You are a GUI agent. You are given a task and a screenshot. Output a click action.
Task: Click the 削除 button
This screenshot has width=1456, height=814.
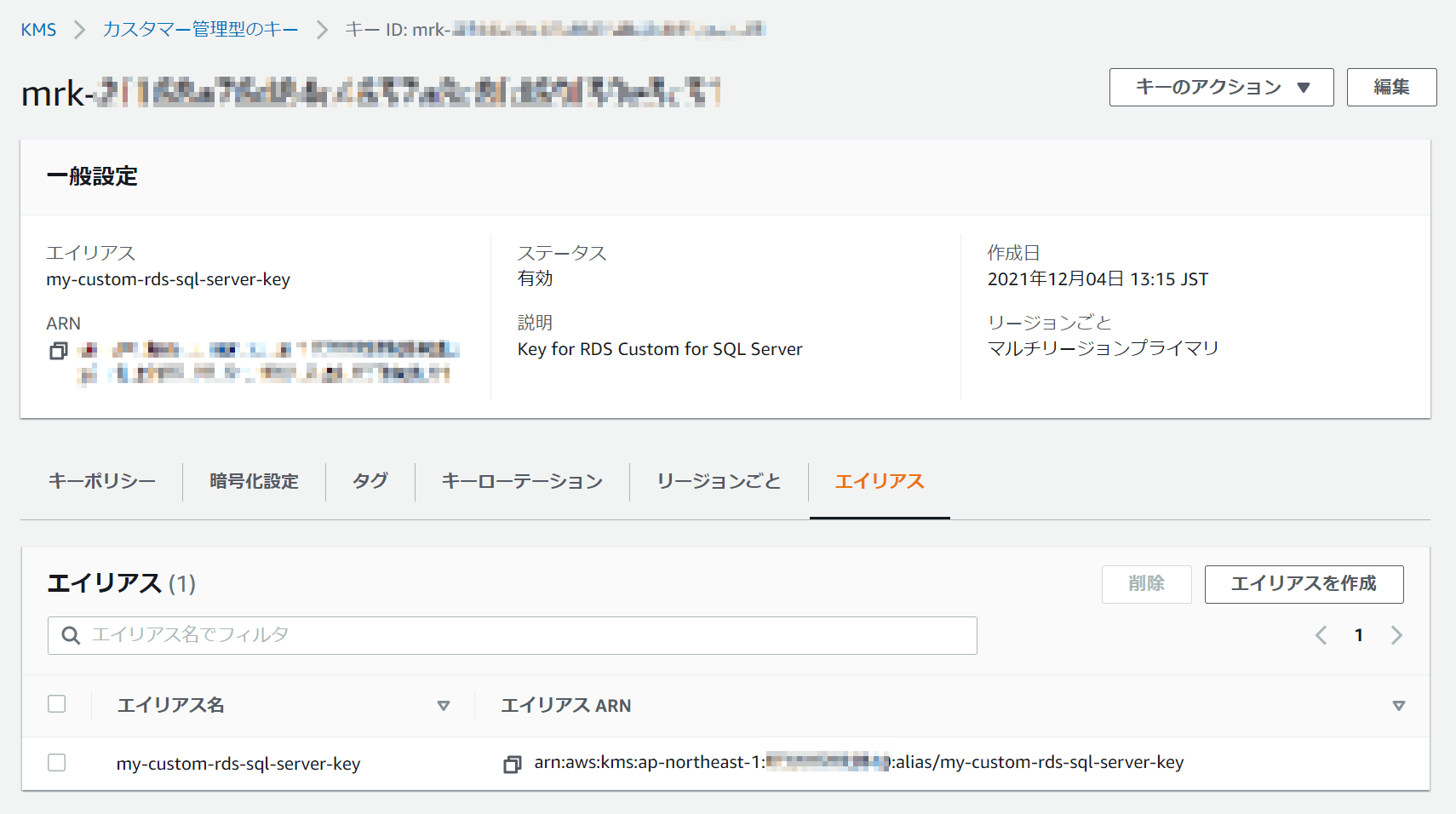click(1147, 584)
